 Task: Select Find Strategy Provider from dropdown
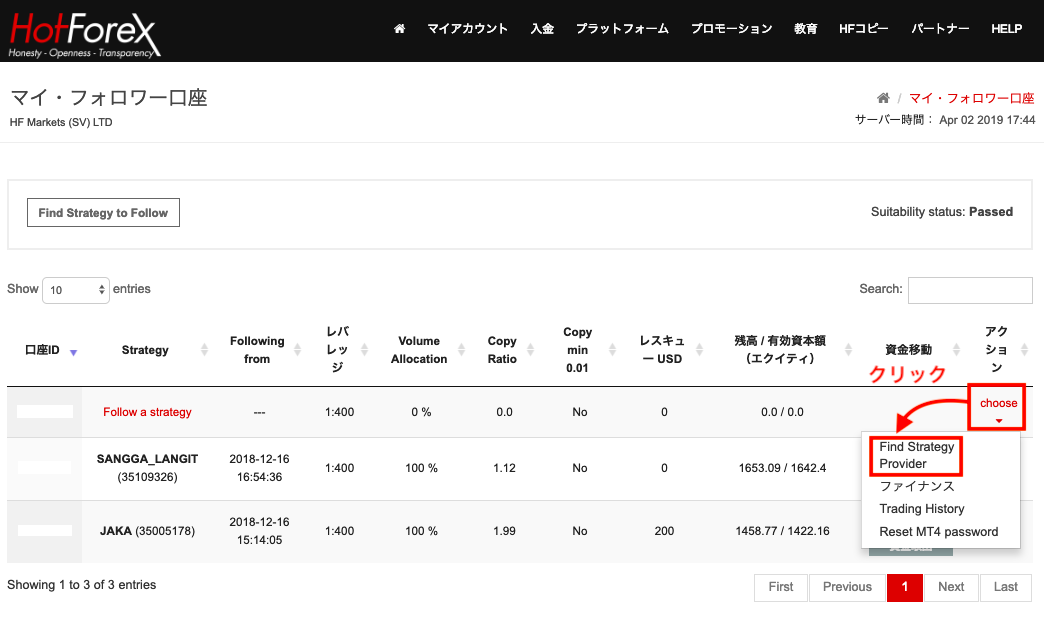916,456
